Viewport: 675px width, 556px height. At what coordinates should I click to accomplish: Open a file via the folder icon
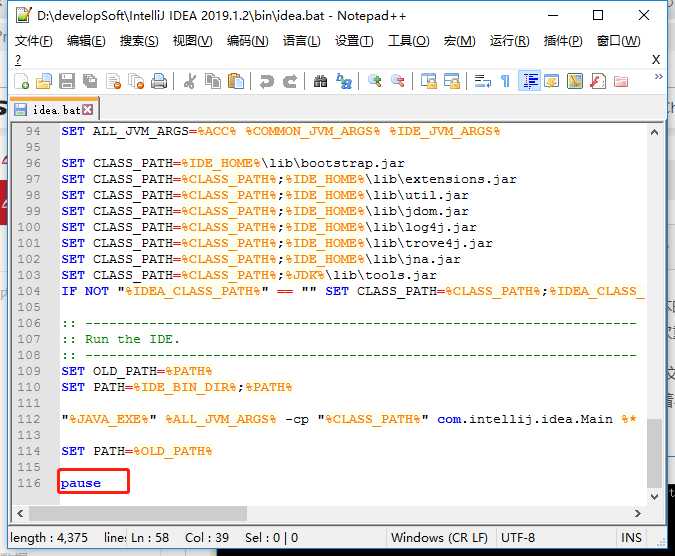[x=44, y=81]
